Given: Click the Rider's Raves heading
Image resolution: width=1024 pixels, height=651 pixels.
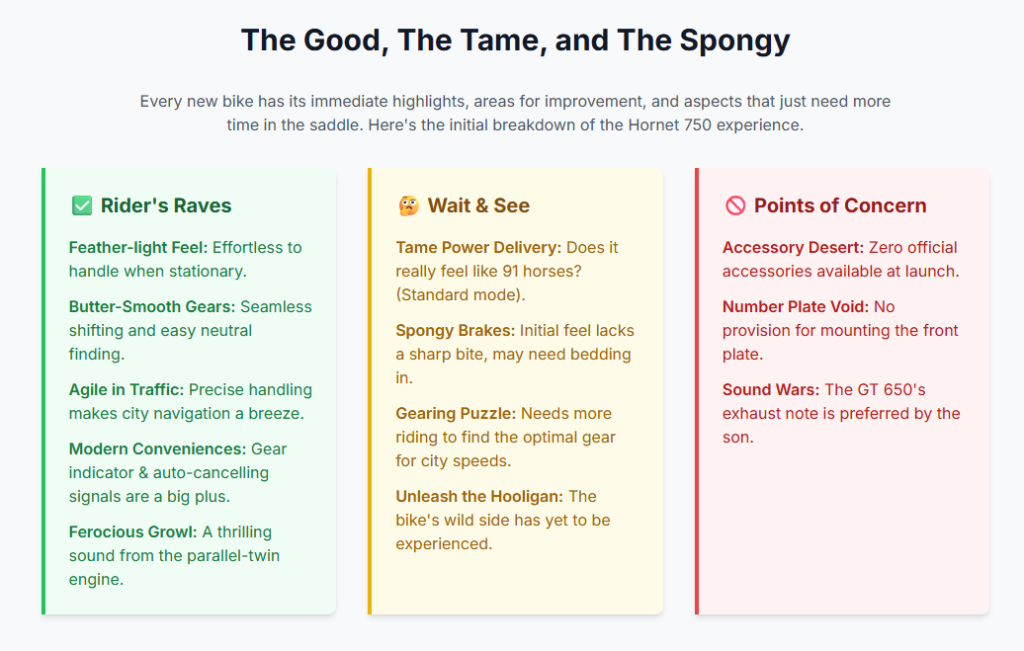Looking at the screenshot, I should (166, 206).
